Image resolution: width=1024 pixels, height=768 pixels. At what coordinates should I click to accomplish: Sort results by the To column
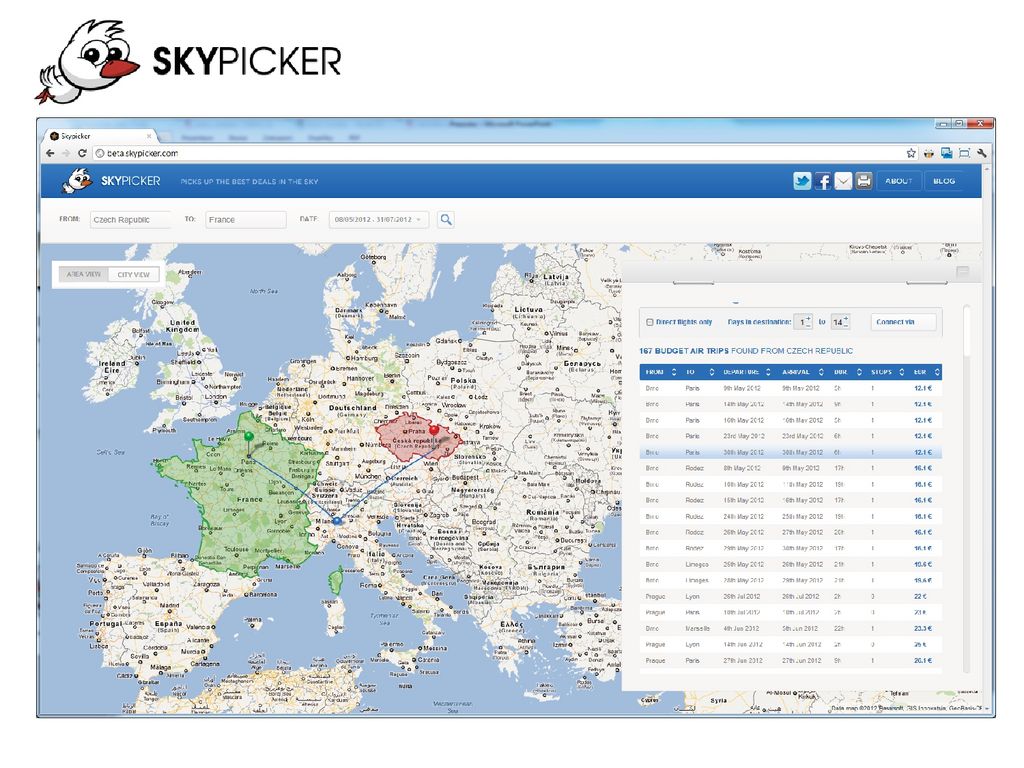(699, 372)
